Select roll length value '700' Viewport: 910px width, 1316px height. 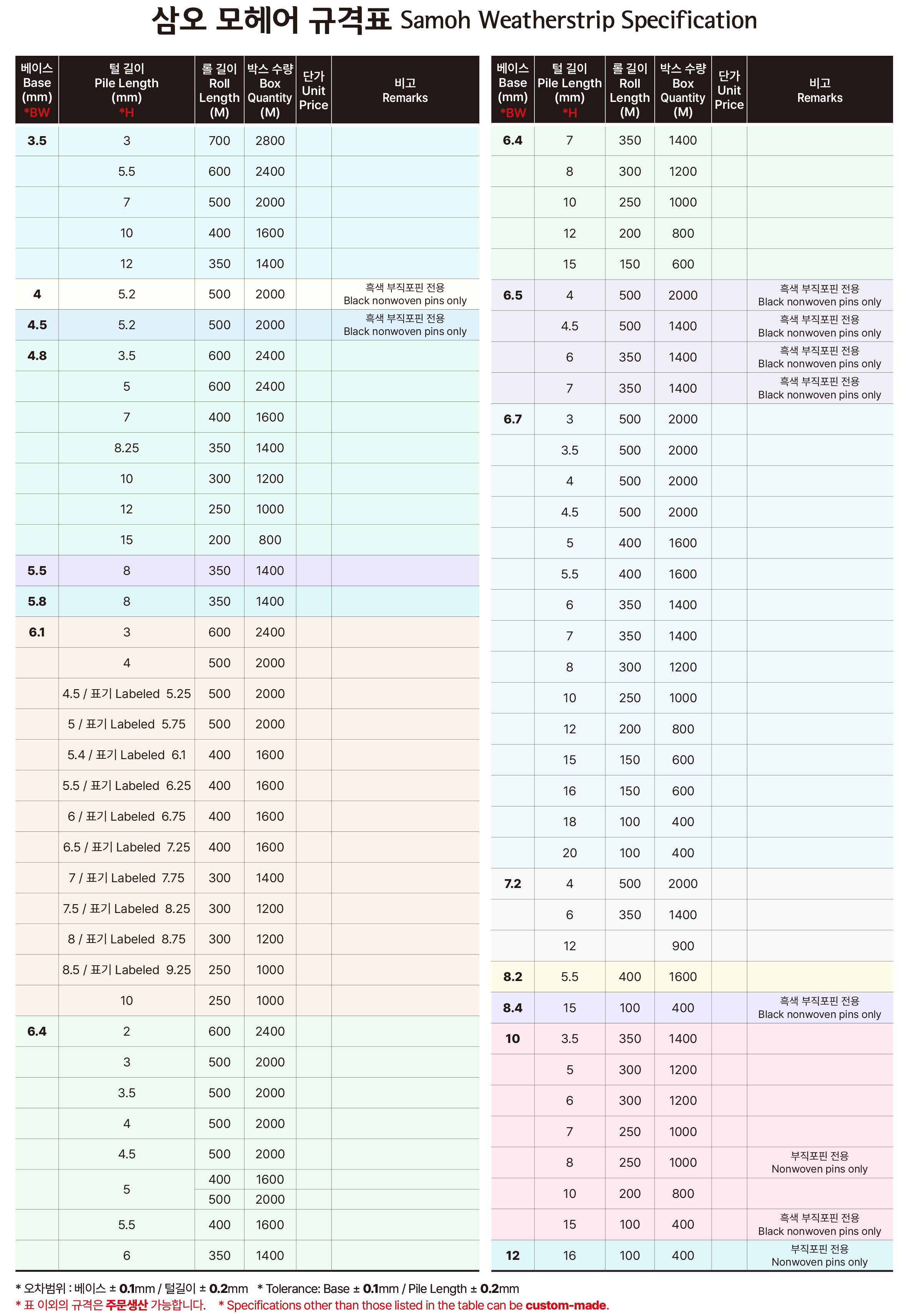(x=219, y=141)
